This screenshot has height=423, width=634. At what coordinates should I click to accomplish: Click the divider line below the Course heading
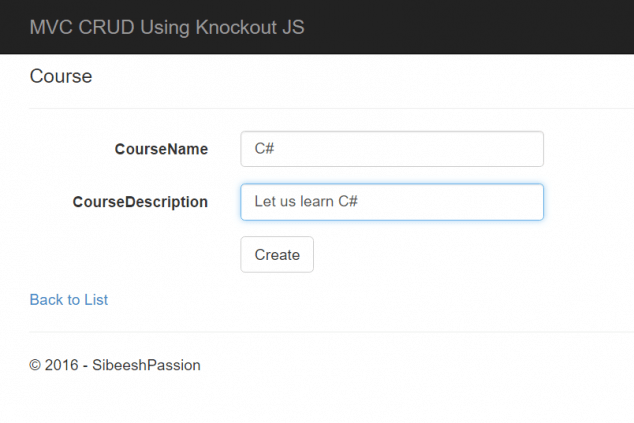pos(330,108)
